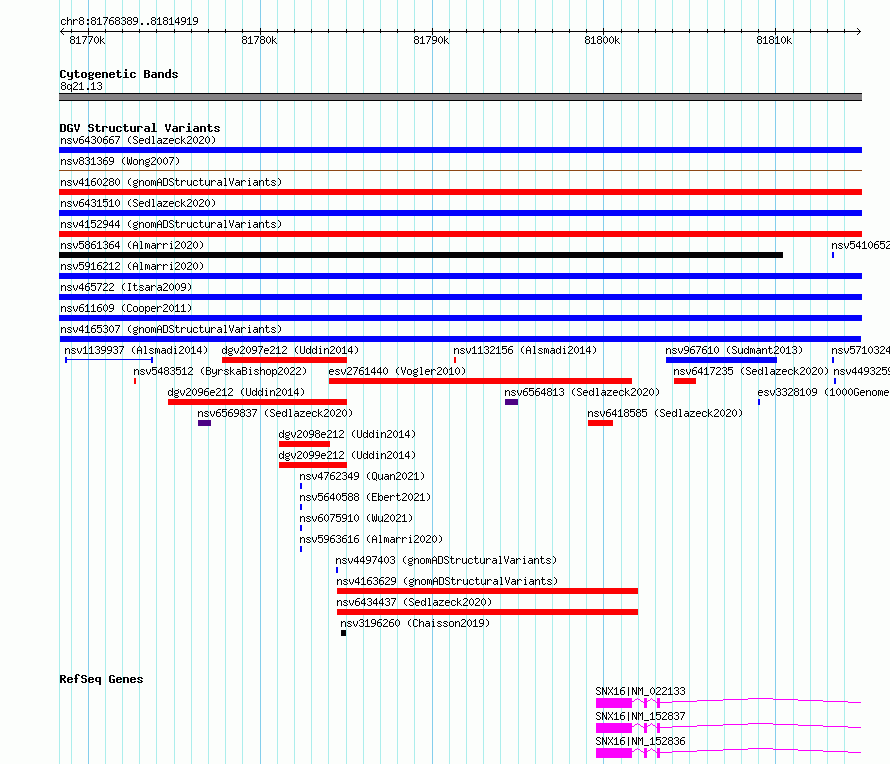Viewport: 890px width, 764px height.
Task: Click the 81810k ruler position
Action: click(774, 40)
